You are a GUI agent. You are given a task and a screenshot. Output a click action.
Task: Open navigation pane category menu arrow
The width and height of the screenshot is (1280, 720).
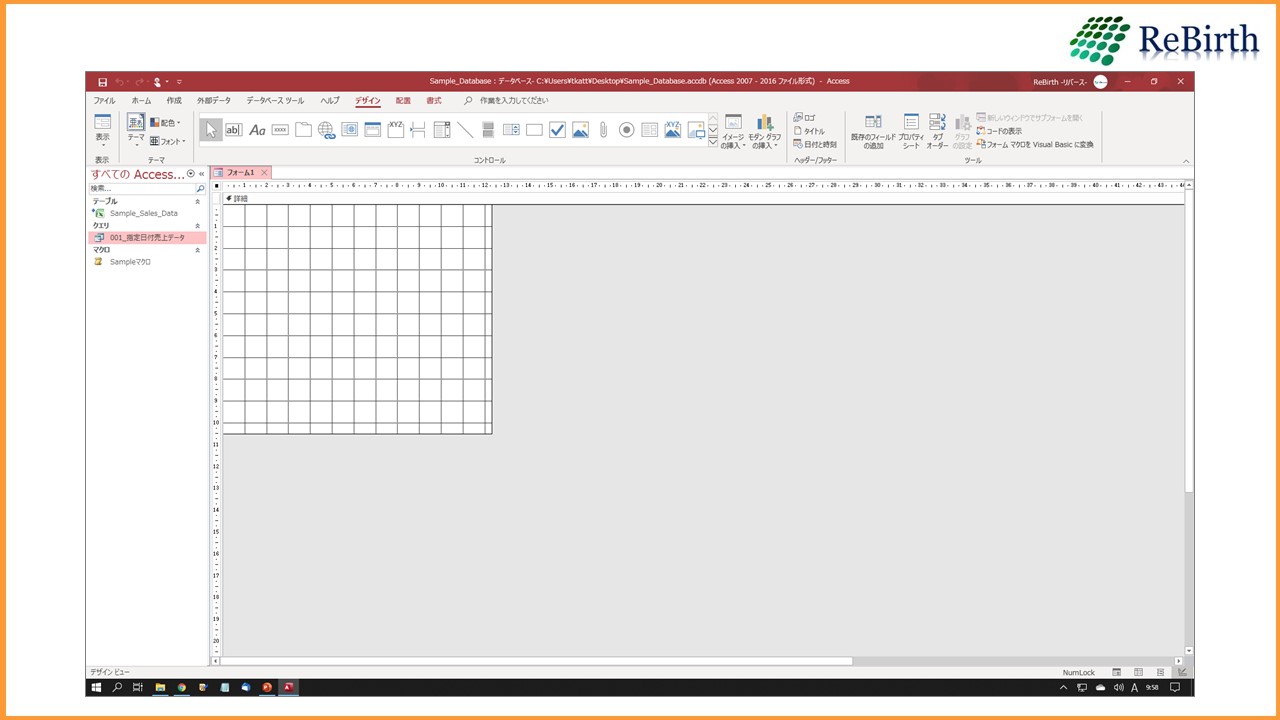pyautogui.click(x=191, y=174)
